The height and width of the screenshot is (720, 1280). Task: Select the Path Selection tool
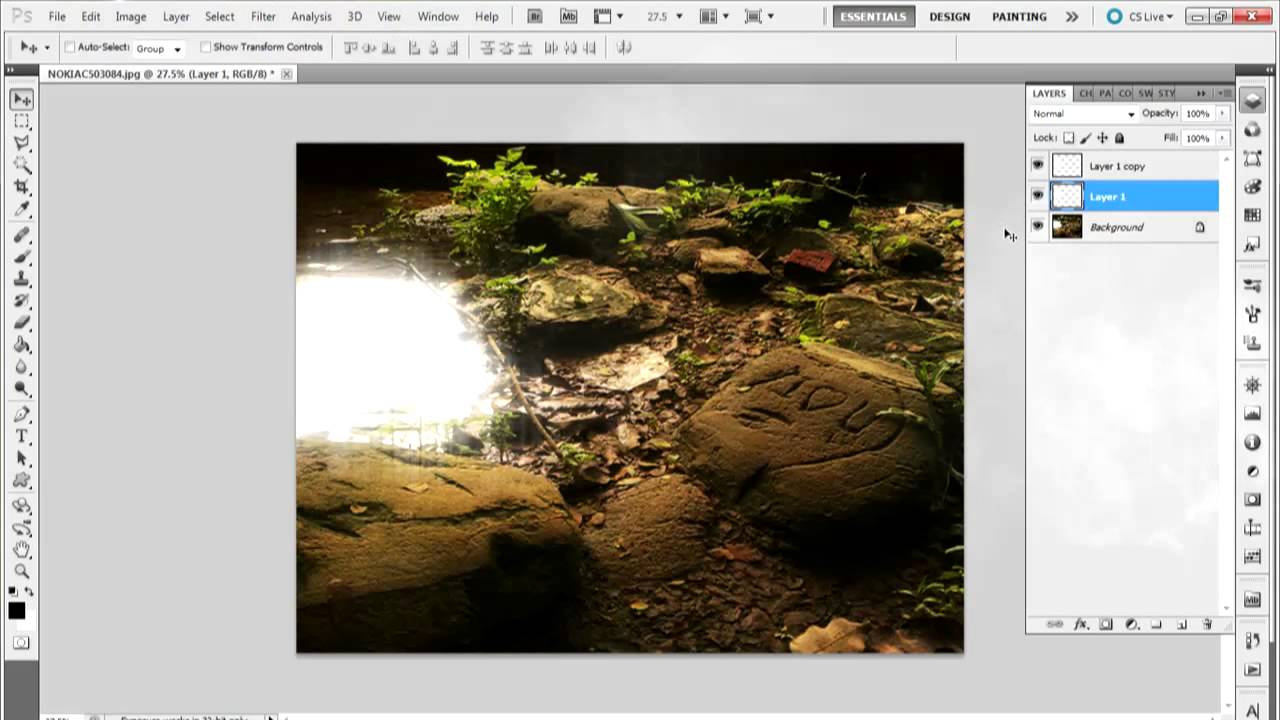tap(22, 459)
